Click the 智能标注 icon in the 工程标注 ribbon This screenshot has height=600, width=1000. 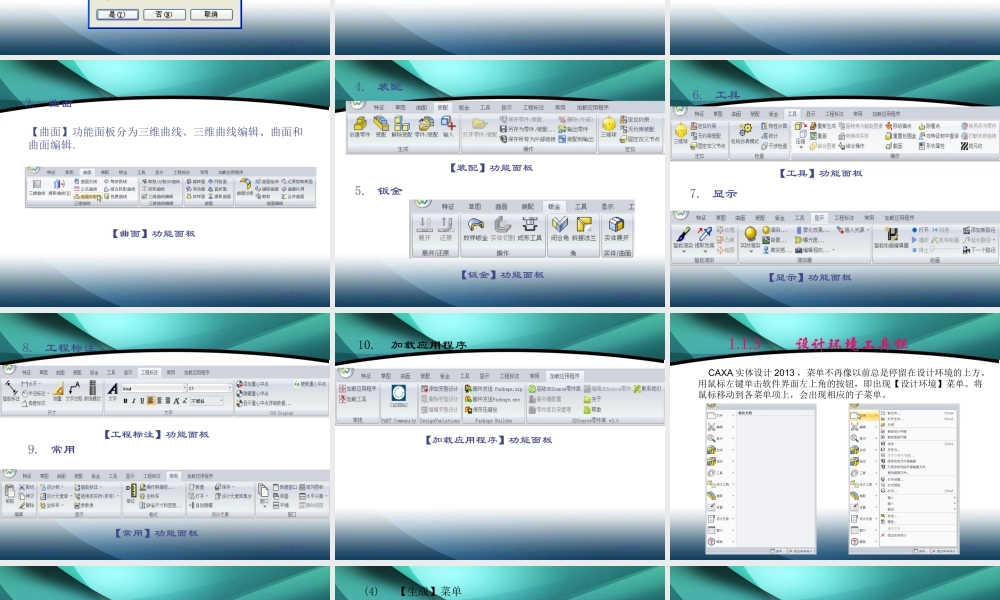coord(11,391)
